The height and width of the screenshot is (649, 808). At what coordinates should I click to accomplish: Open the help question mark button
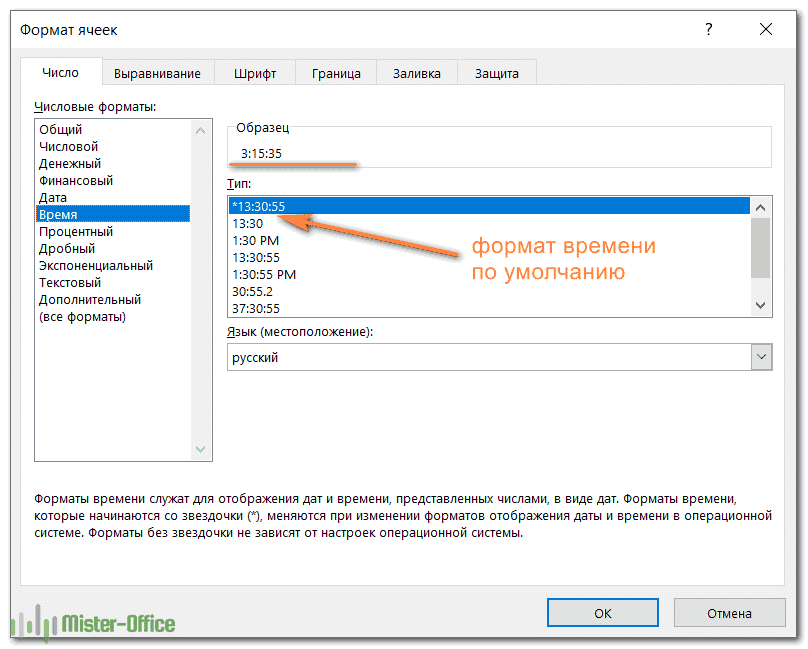click(711, 29)
